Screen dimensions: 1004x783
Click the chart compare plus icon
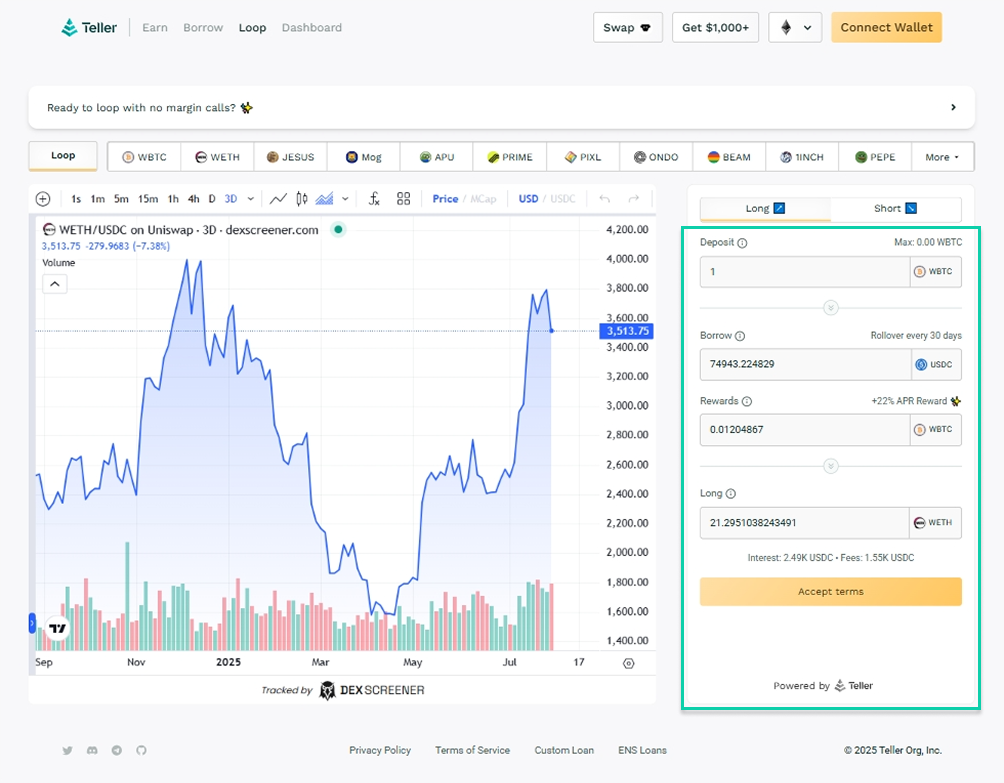tap(43, 199)
